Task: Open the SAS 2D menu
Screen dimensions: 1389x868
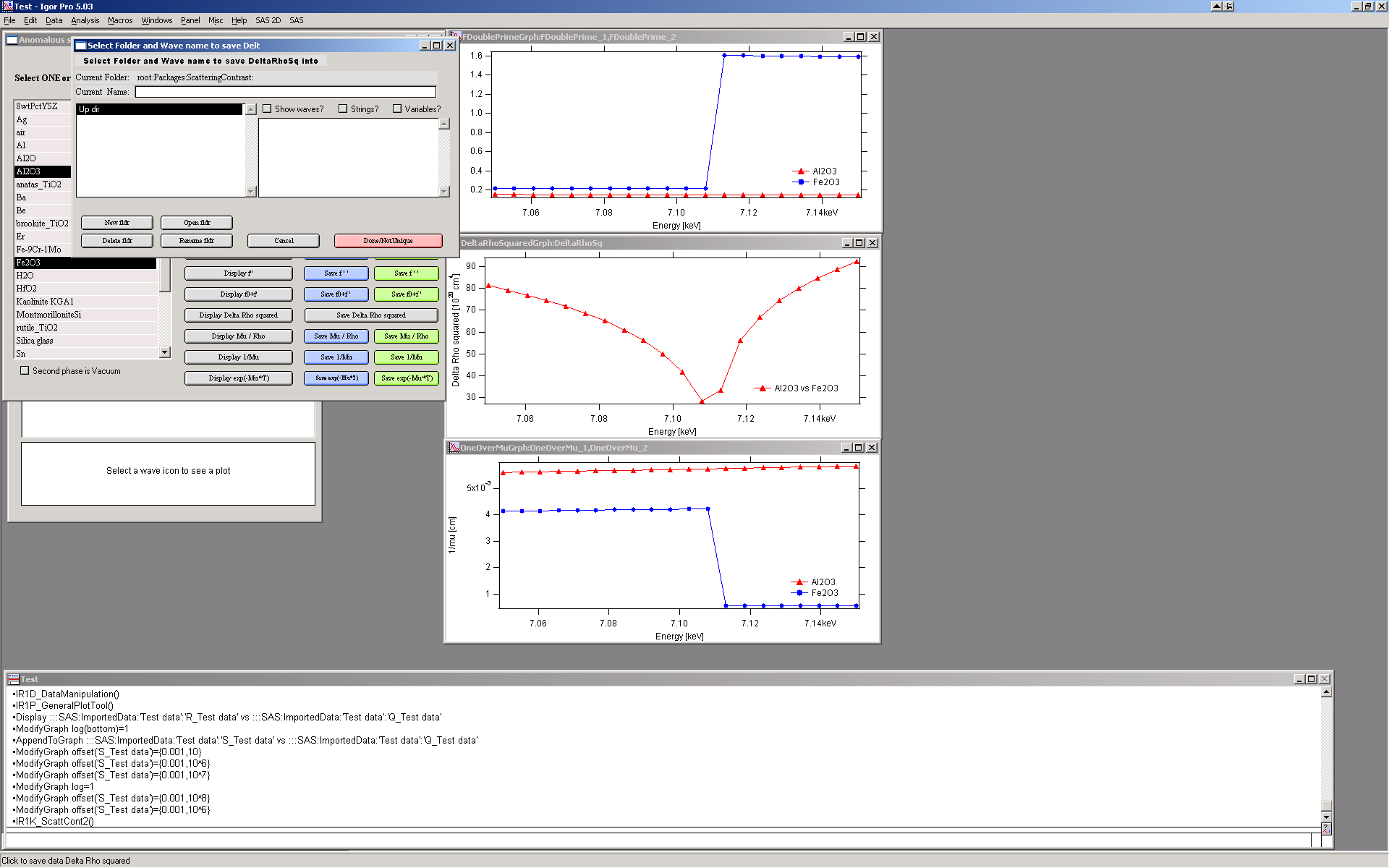Action: 268,20
